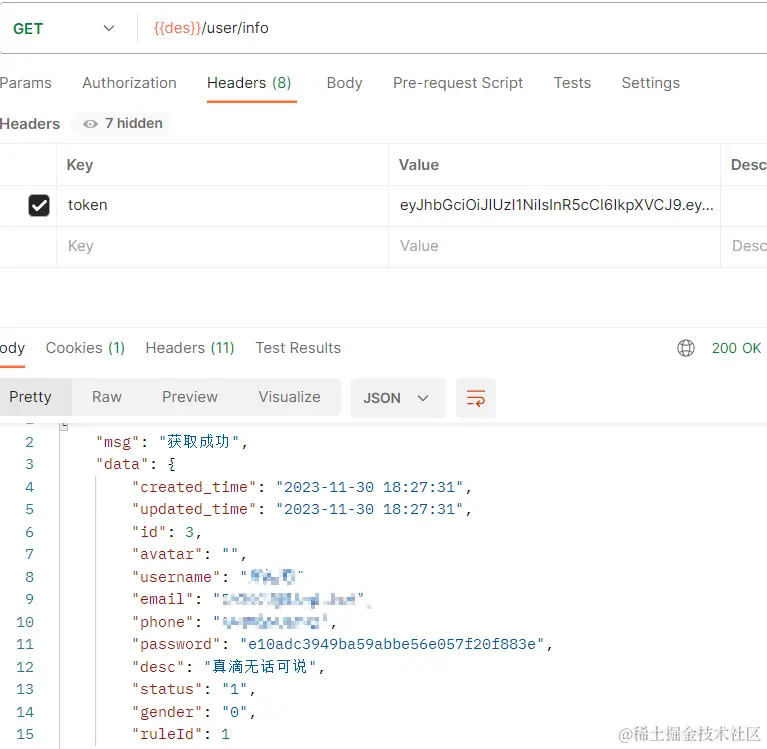The width and height of the screenshot is (767, 749).
Task: Click the empty Value input field
Action: (x=554, y=246)
